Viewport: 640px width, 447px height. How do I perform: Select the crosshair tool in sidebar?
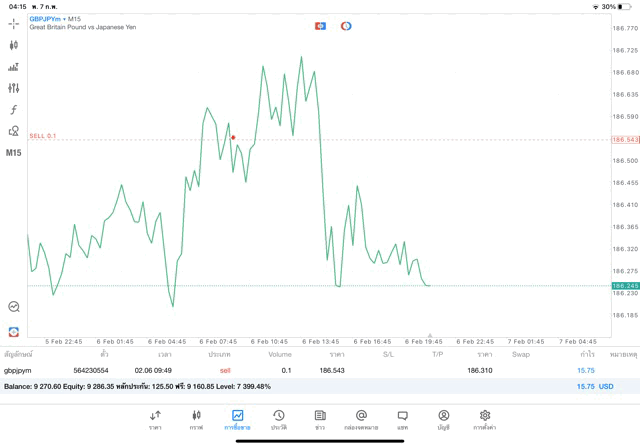coord(14,22)
